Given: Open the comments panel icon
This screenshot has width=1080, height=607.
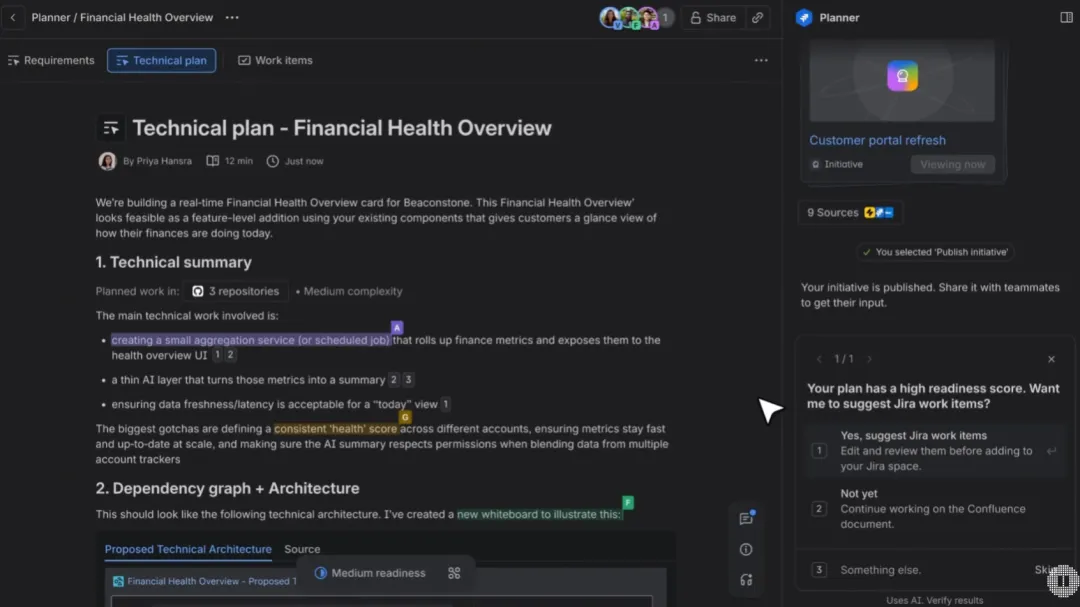Looking at the screenshot, I should 746,519.
